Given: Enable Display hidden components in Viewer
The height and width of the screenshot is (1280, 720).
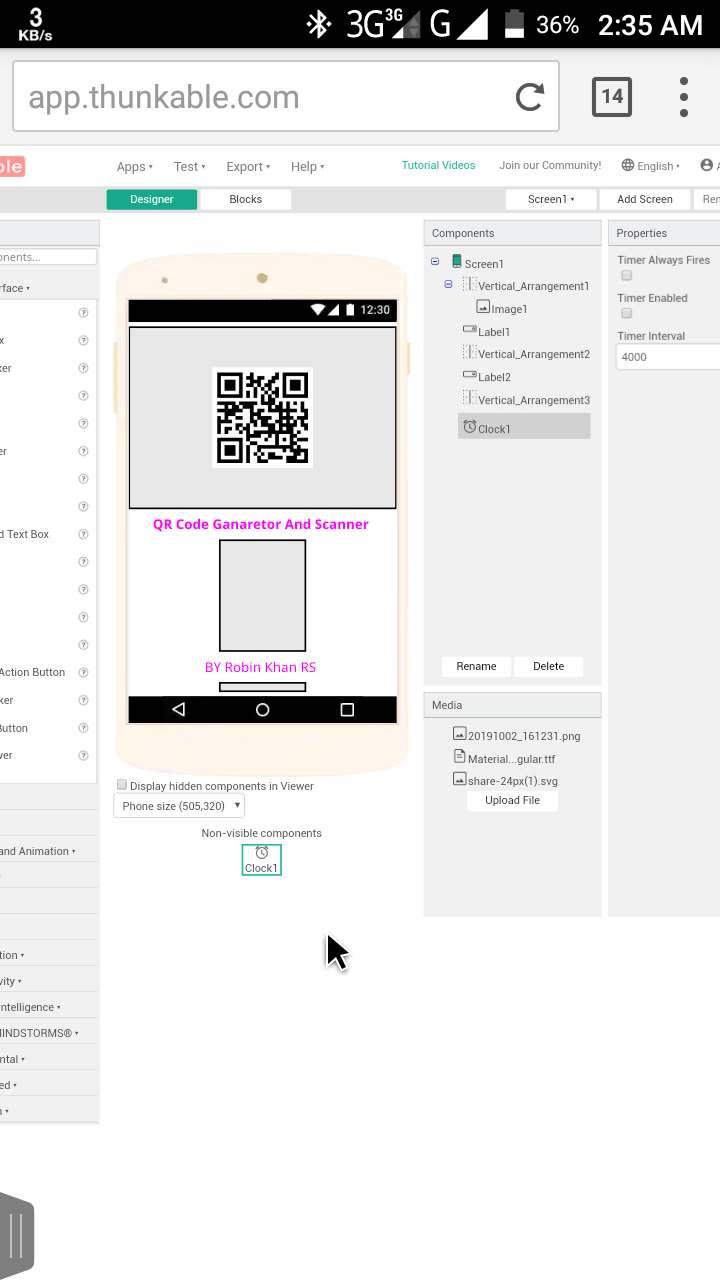Looking at the screenshot, I should 122,785.
